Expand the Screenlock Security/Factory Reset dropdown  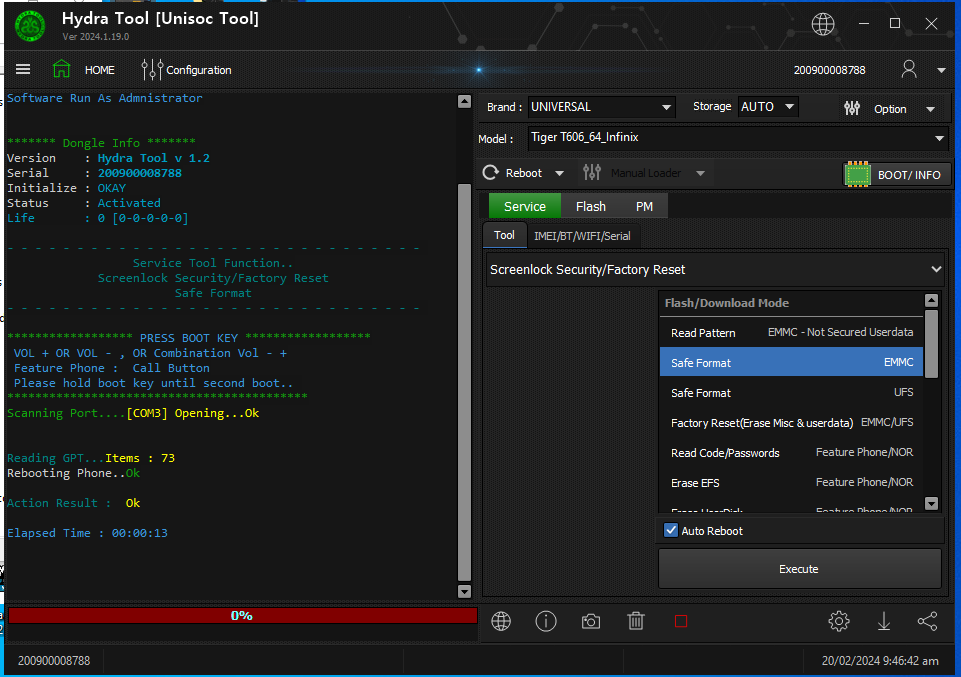click(715, 270)
